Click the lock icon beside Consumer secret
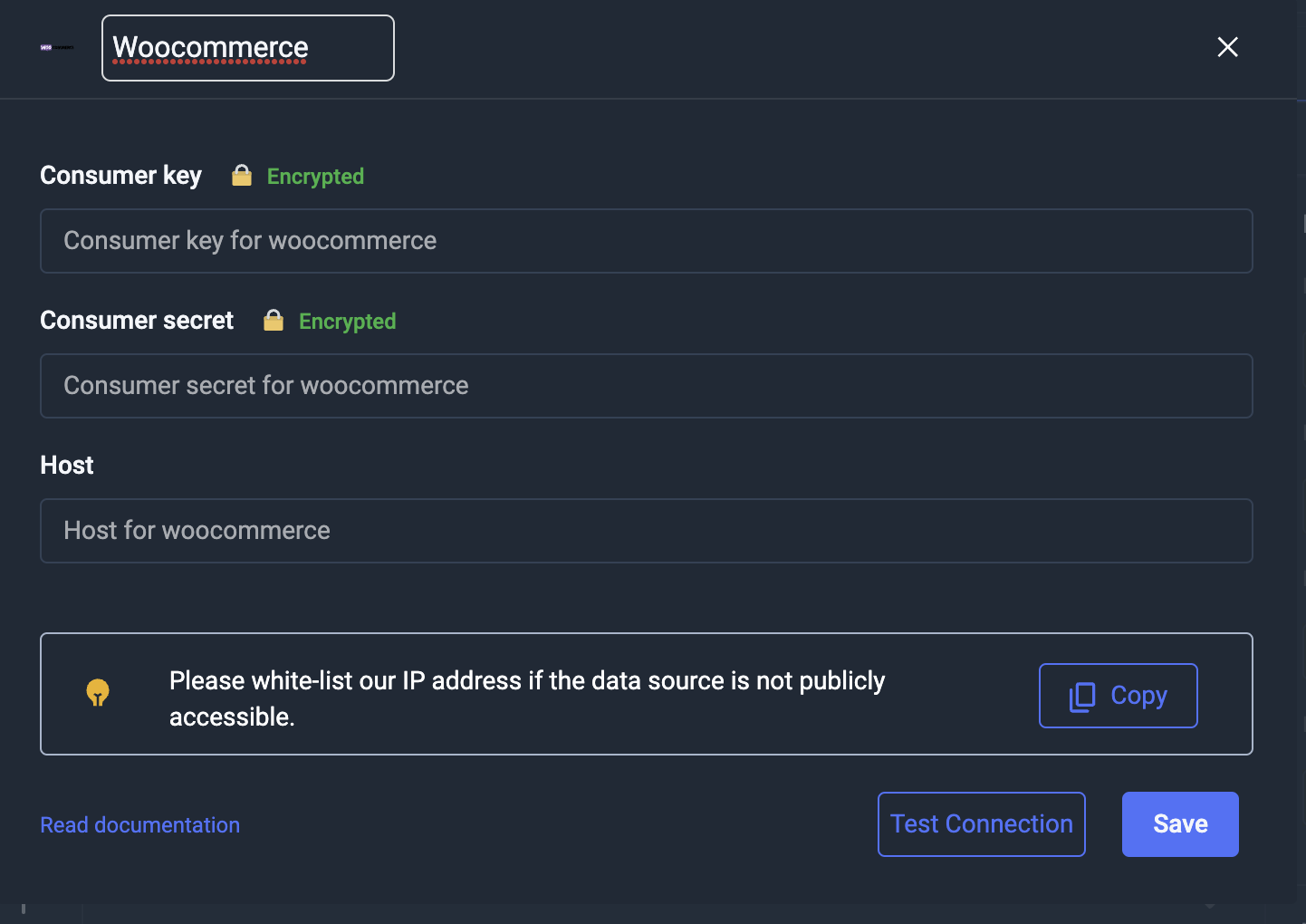The width and height of the screenshot is (1306, 924). 274,321
